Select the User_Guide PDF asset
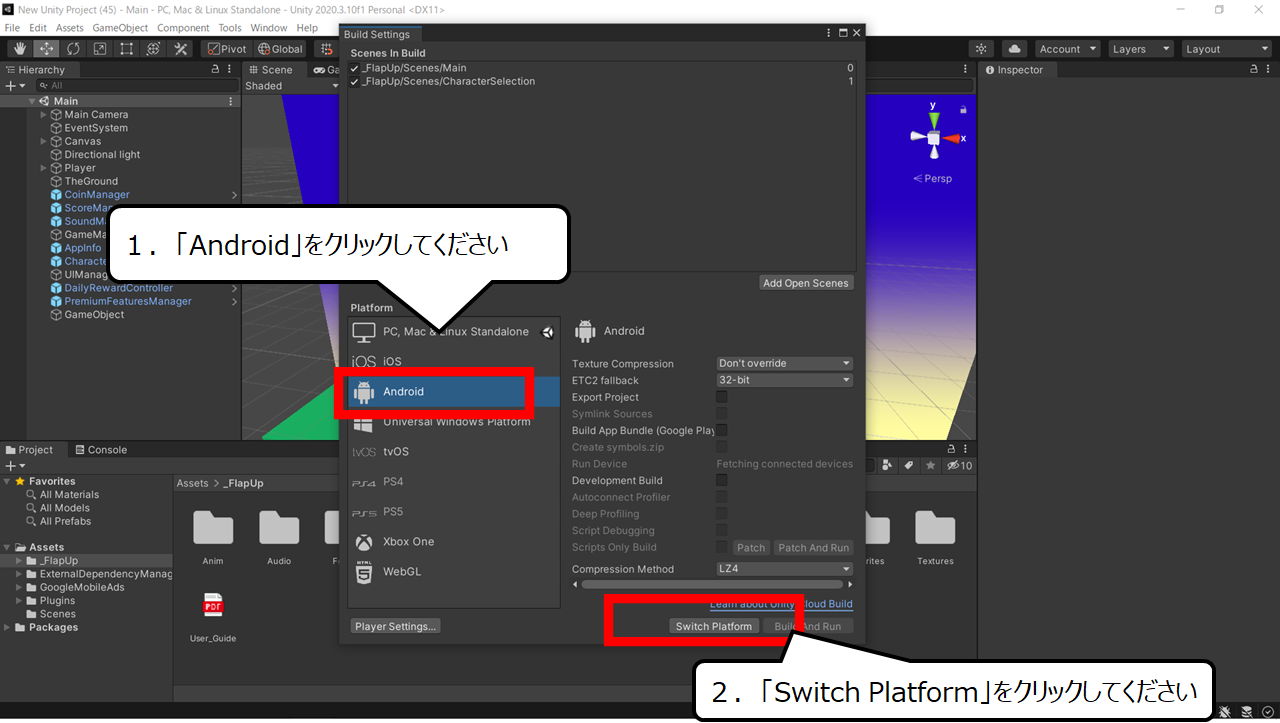The width and height of the screenshot is (1280, 723). coord(213,615)
